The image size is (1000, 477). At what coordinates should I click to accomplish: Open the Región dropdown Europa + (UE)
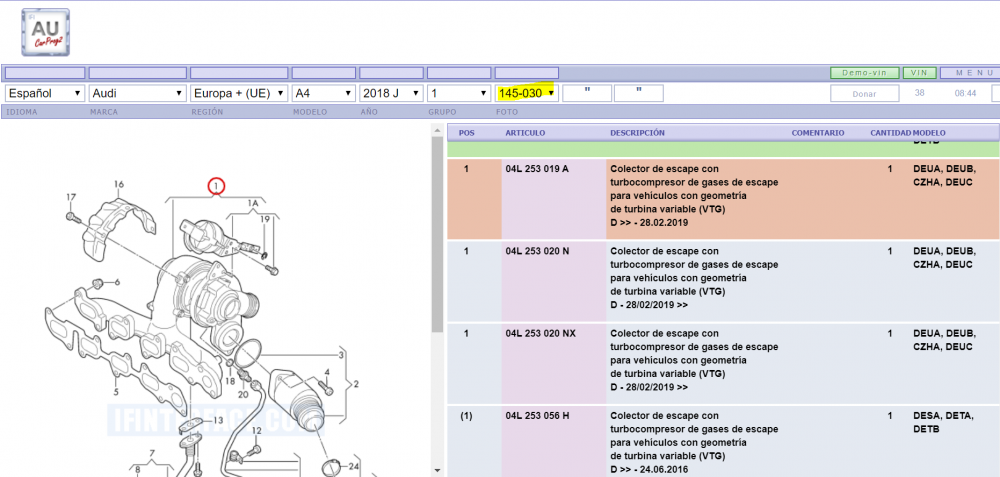239,93
